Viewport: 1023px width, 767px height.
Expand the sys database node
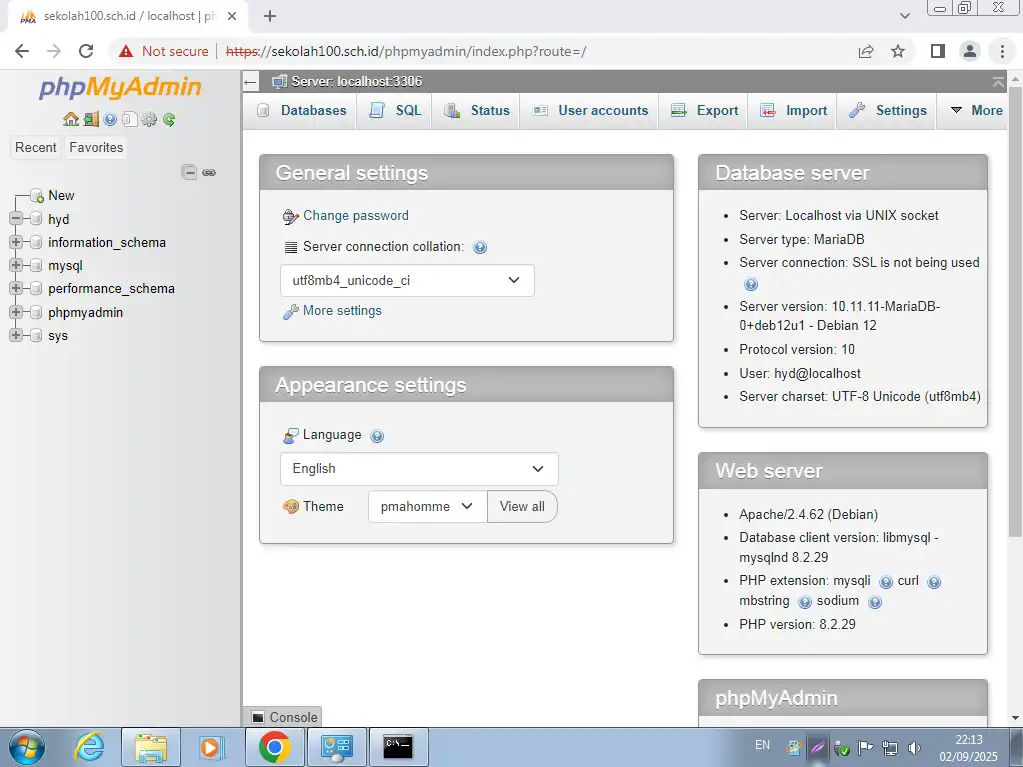tap(16, 335)
